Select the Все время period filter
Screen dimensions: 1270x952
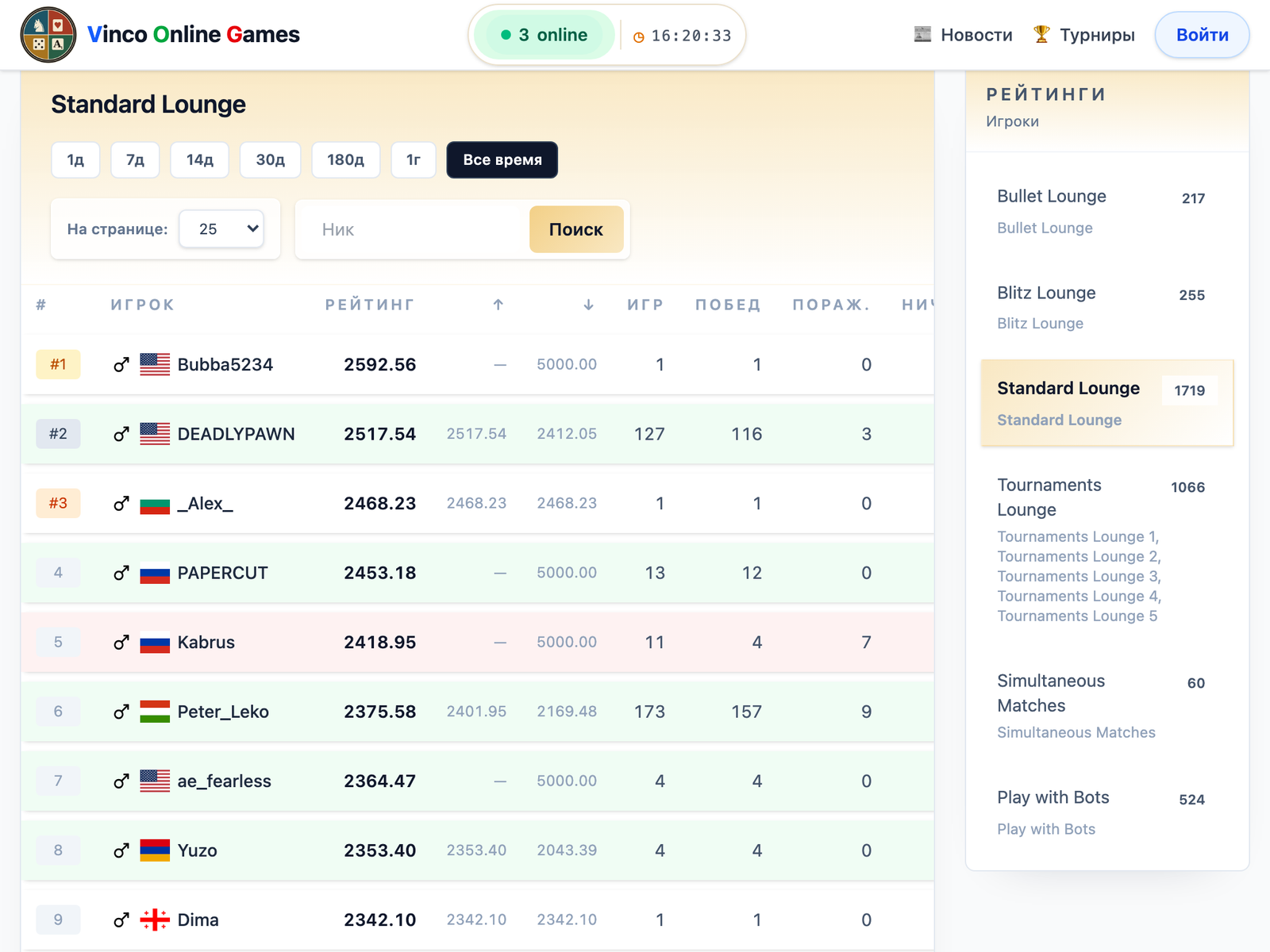(x=502, y=159)
